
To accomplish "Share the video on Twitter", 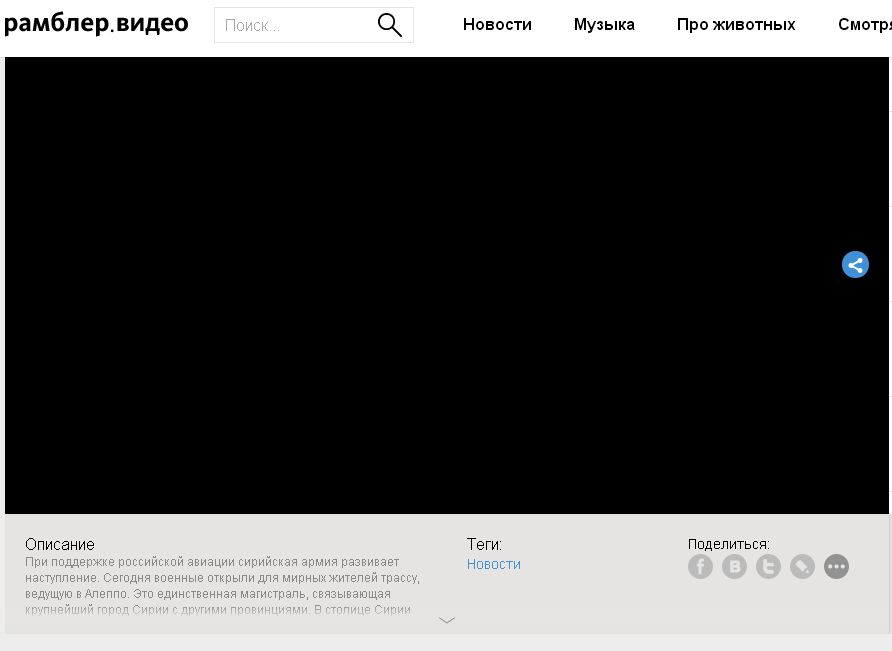I will click(x=768, y=567).
